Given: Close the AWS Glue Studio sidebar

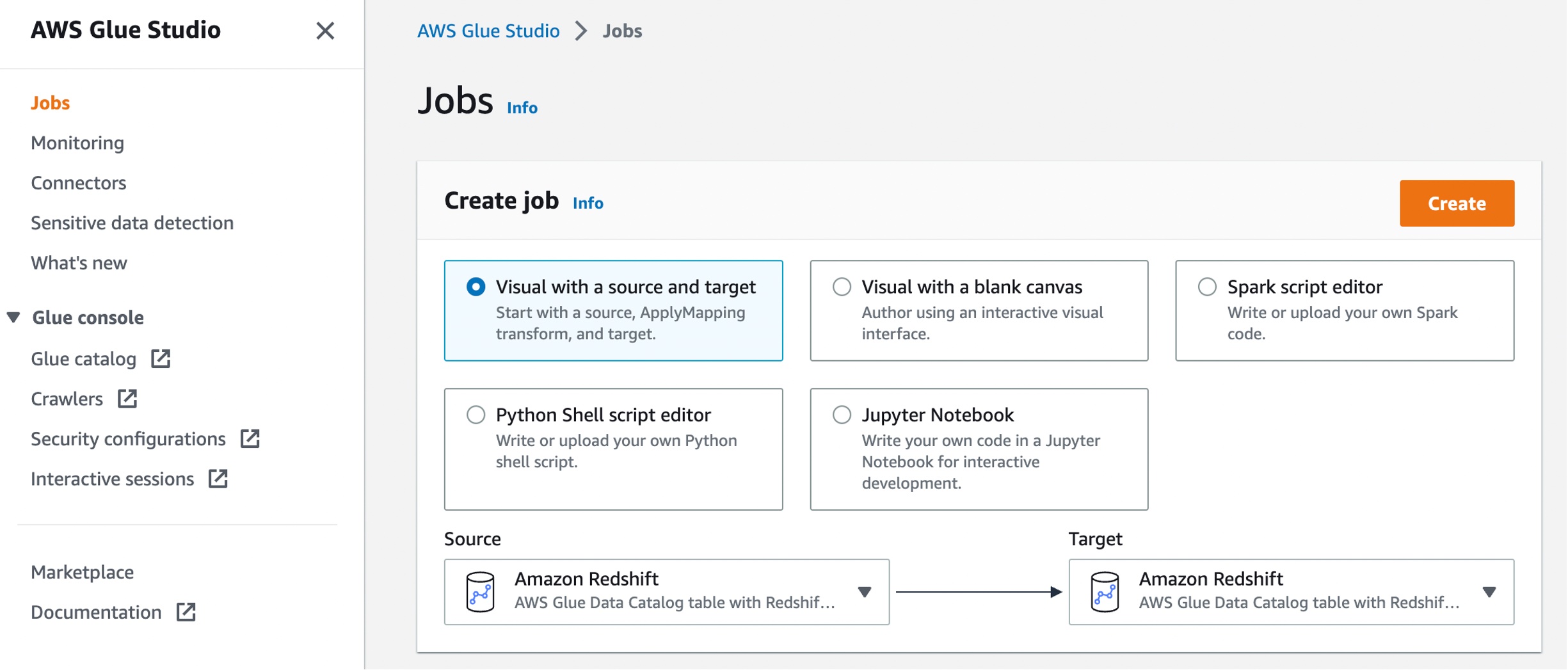Looking at the screenshot, I should (325, 31).
